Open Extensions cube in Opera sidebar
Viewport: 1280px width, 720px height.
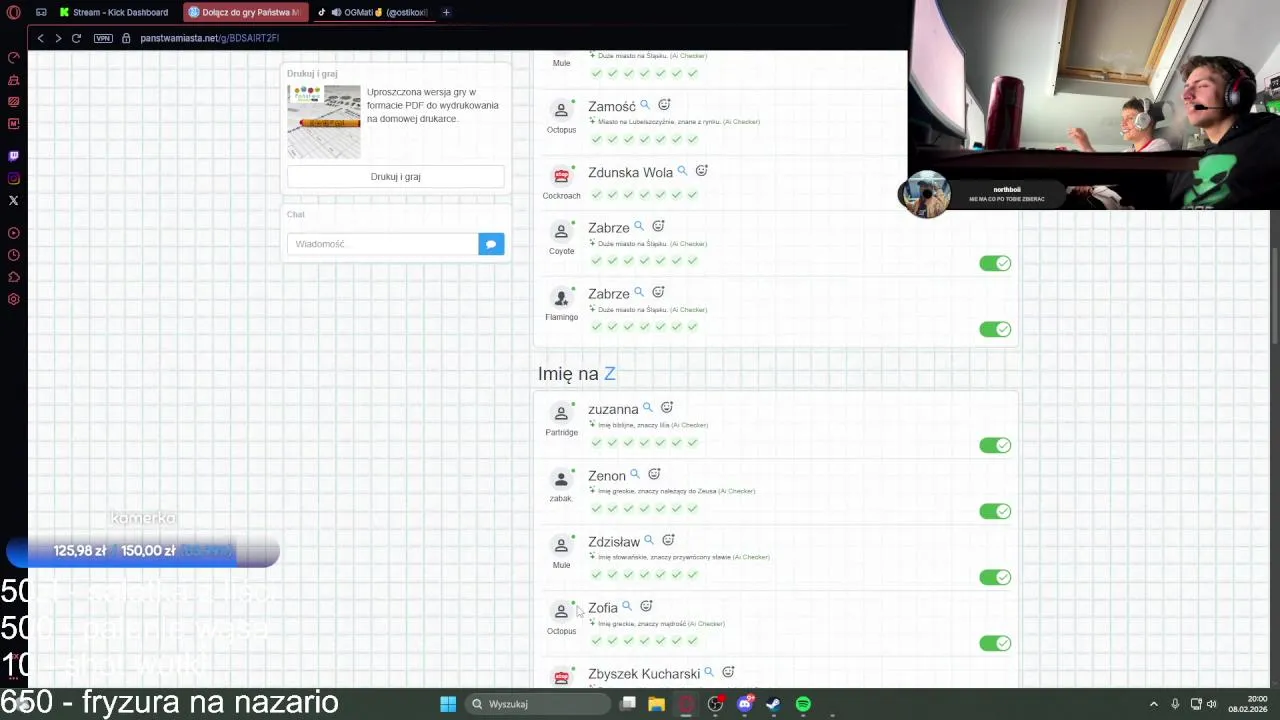[x=13, y=277]
